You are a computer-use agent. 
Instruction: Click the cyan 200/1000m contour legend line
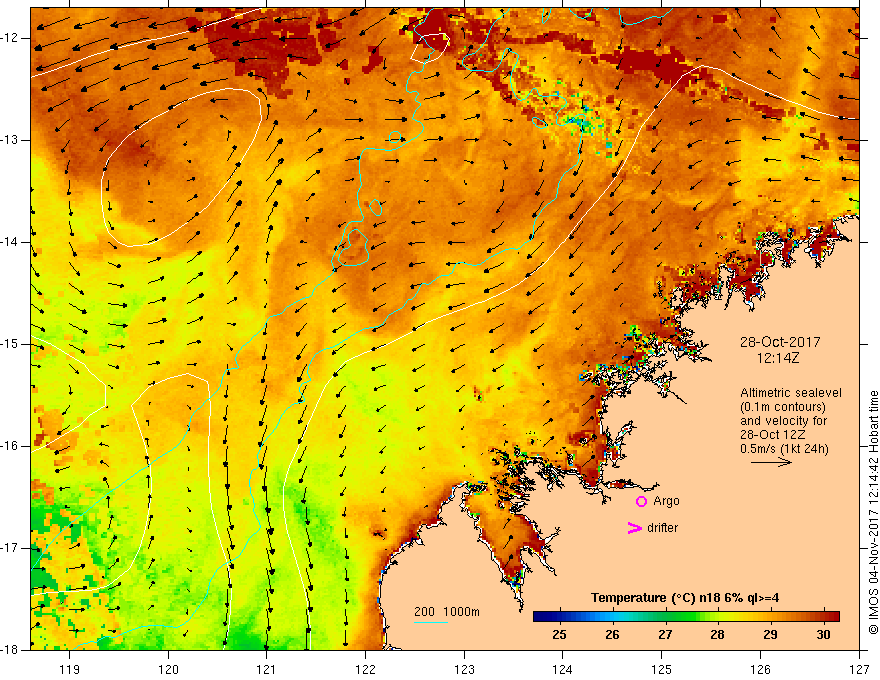point(430,622)
